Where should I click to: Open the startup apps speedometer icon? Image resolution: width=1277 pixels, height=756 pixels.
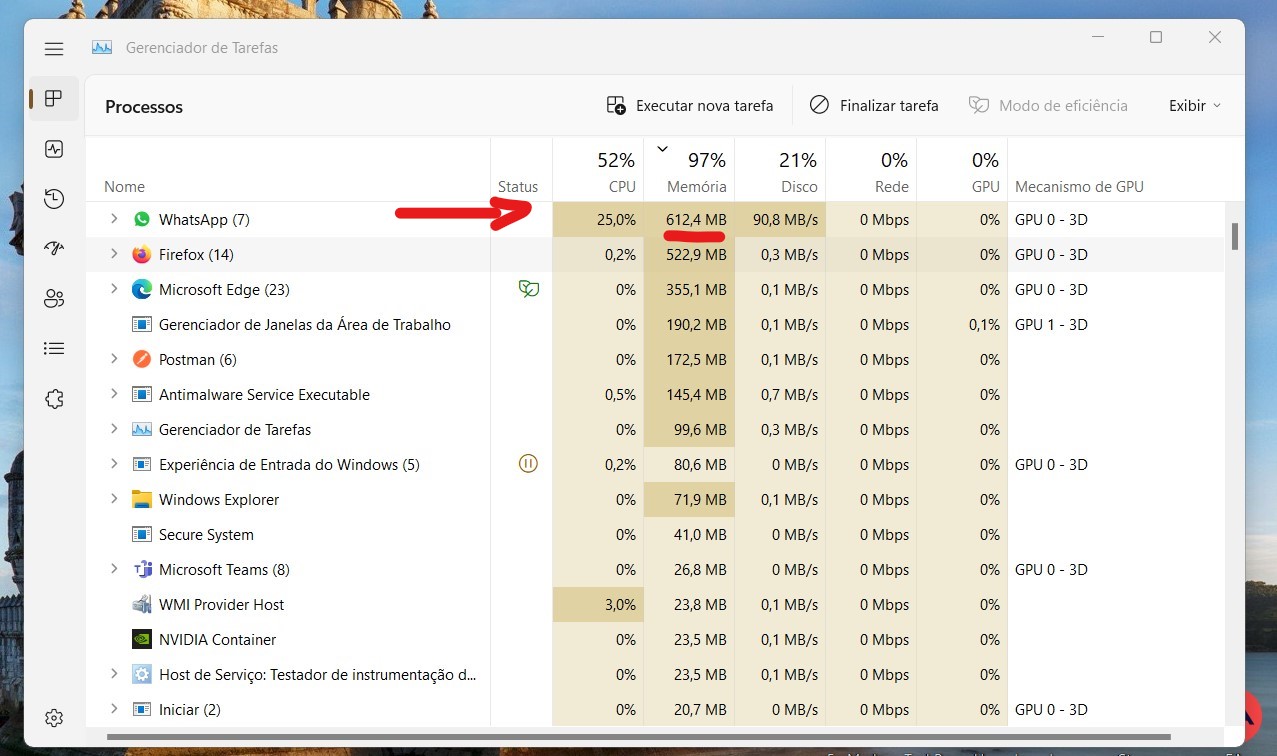(x=53, y=248)
